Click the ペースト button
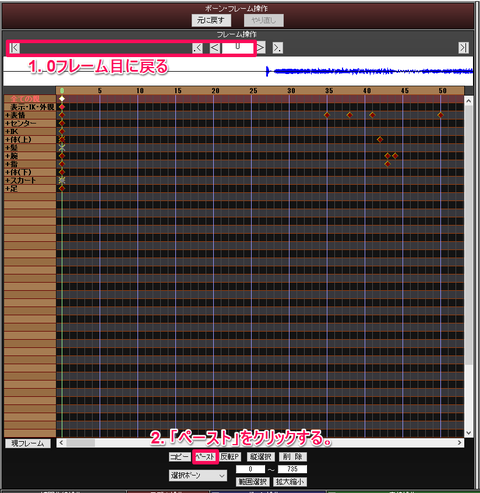Viewport: 480px width, 493px height. coord(205,456)
